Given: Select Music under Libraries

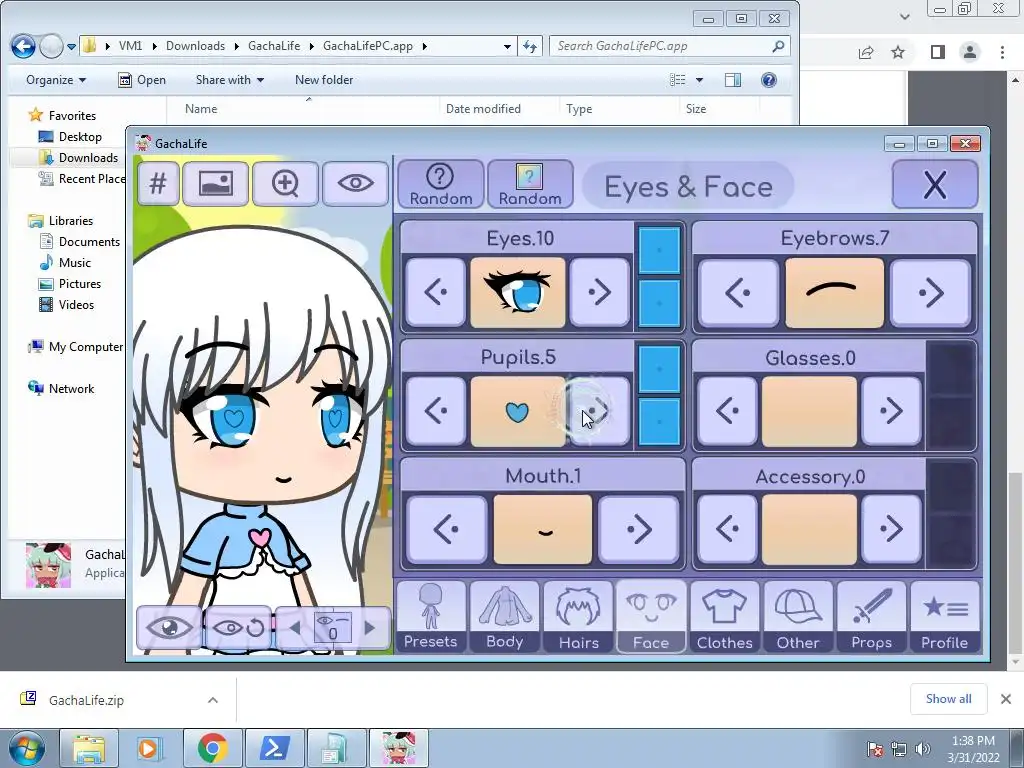Looking at the screenshot, I should (x=65, y=263).
